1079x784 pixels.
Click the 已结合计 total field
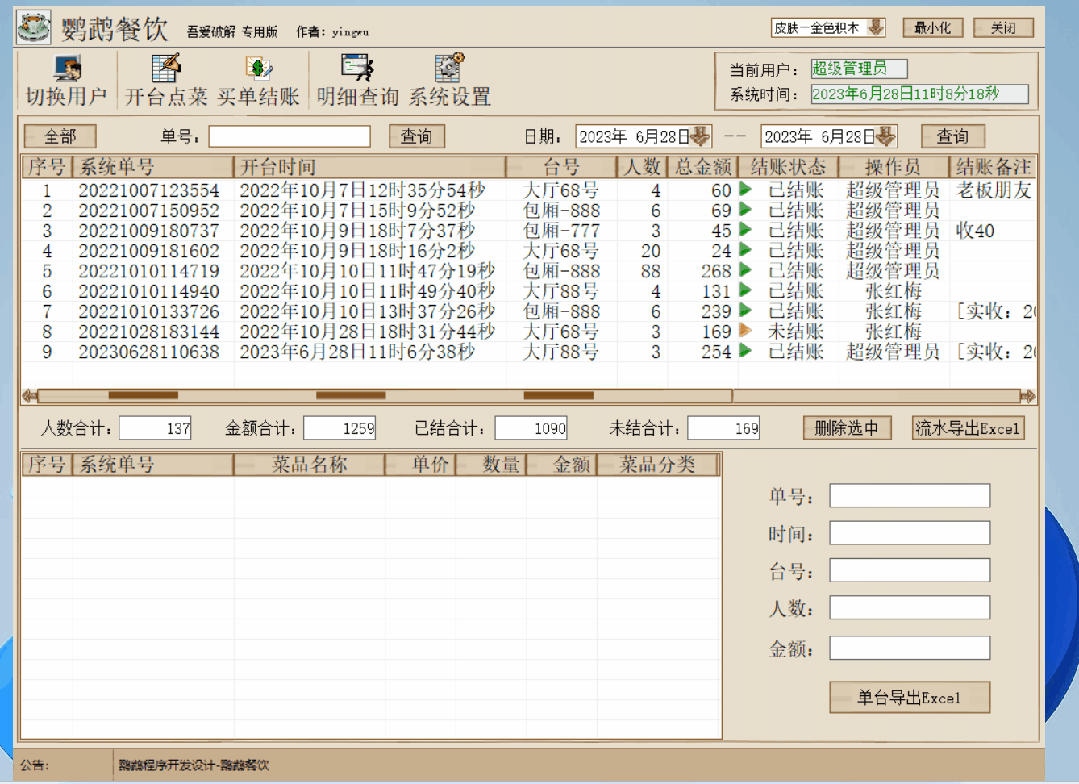531,428
